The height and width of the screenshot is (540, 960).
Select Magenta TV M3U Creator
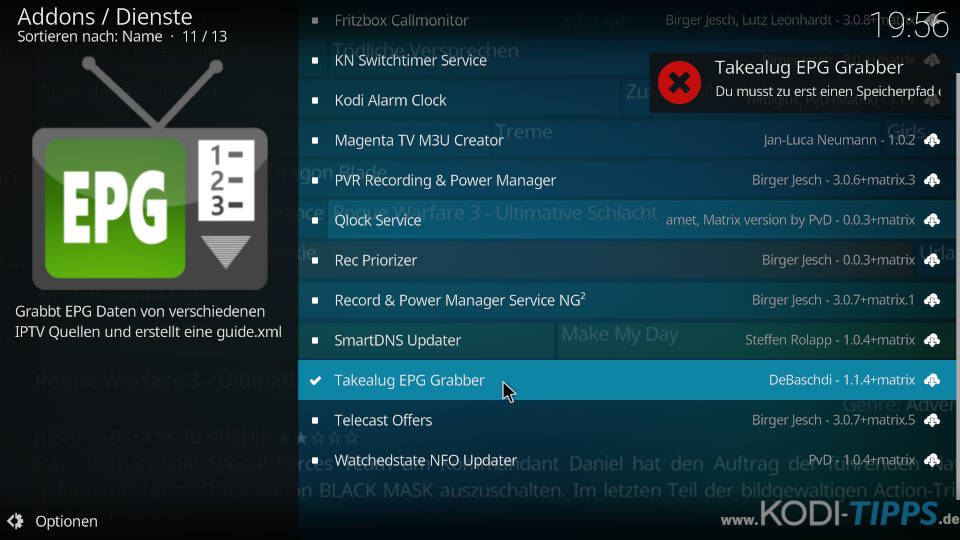tap(627, 140)
